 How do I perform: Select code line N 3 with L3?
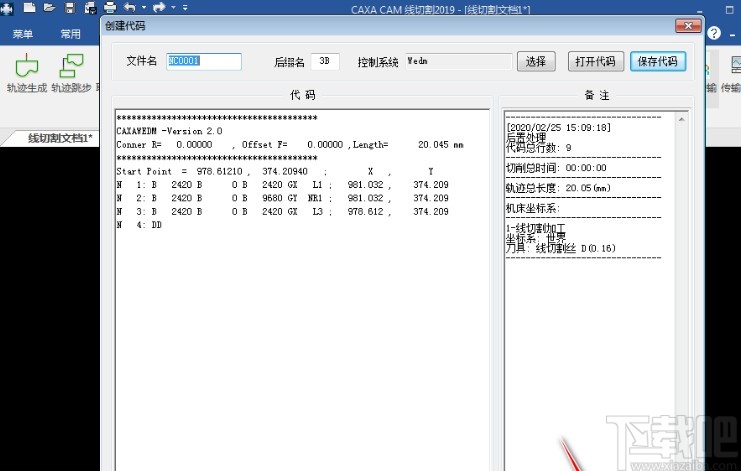[283, 212]
